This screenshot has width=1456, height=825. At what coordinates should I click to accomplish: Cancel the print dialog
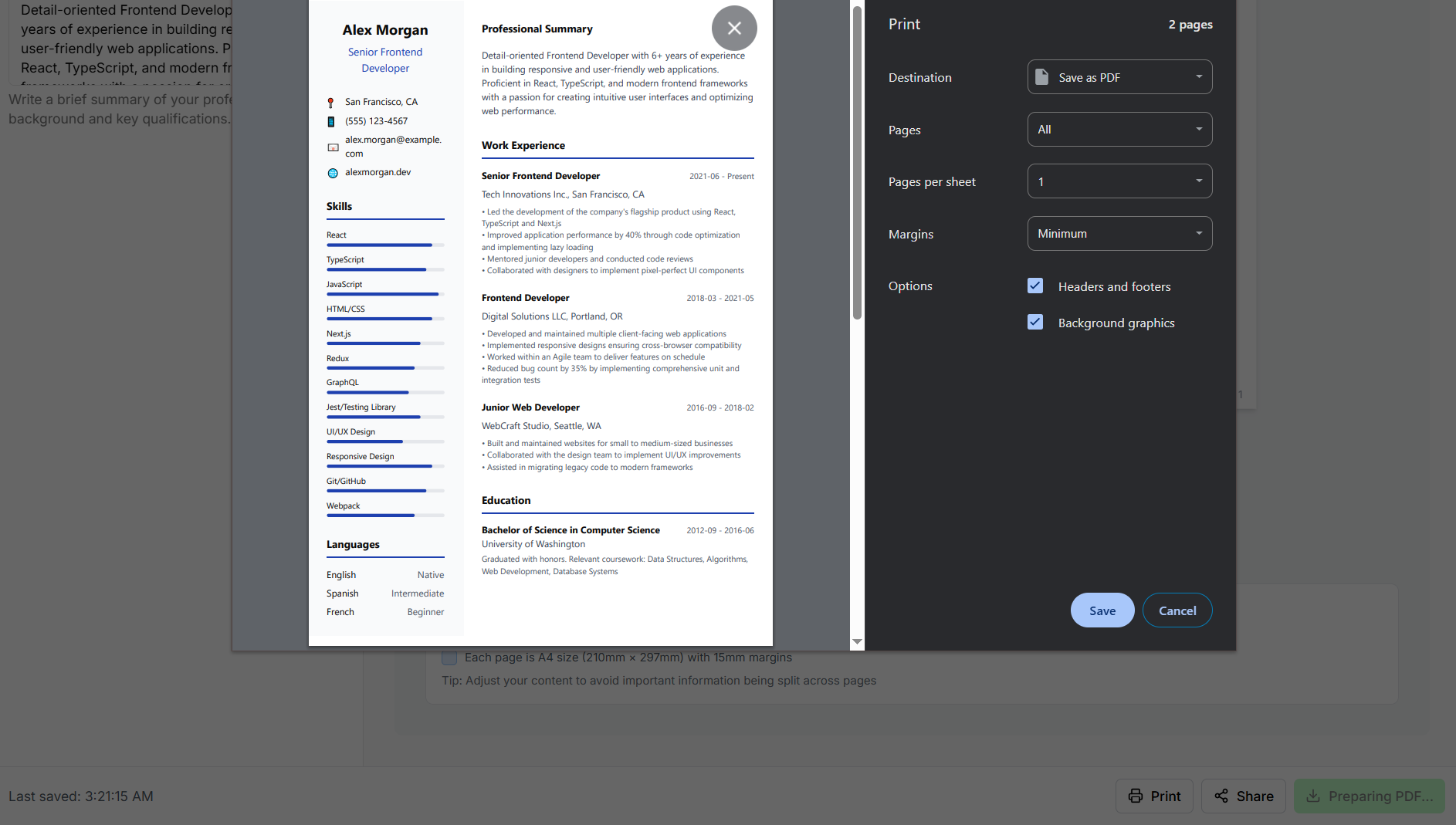[x=1177, y=610]
